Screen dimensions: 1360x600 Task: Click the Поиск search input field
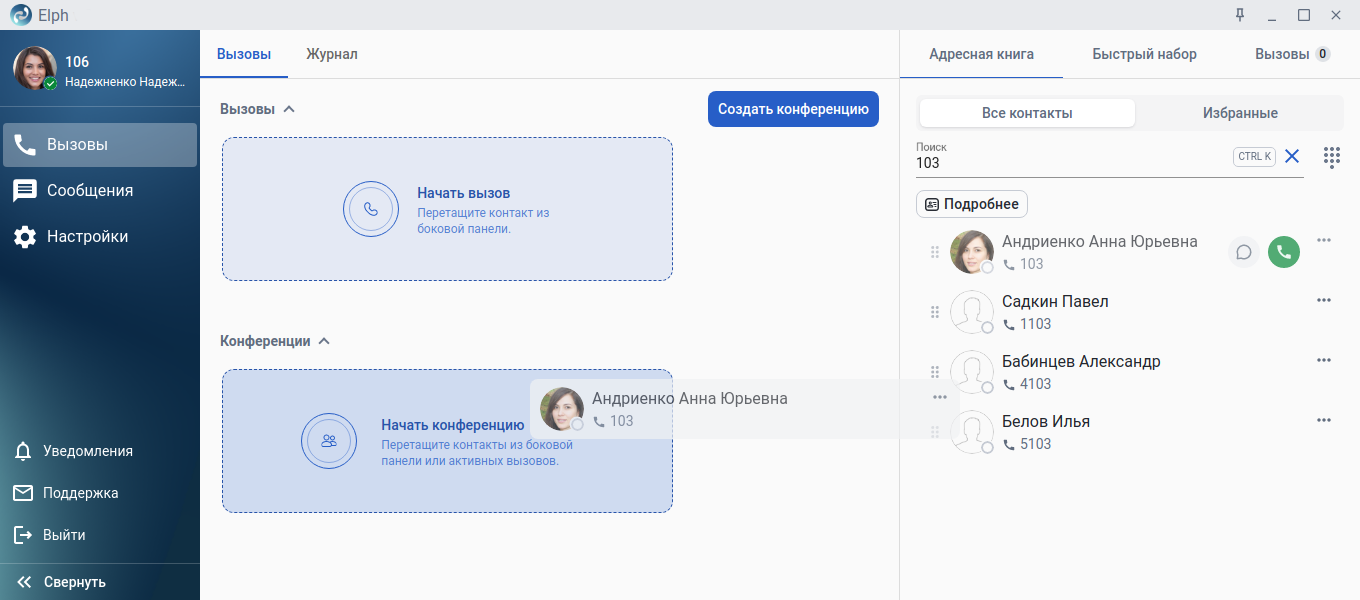(1070, 163)
